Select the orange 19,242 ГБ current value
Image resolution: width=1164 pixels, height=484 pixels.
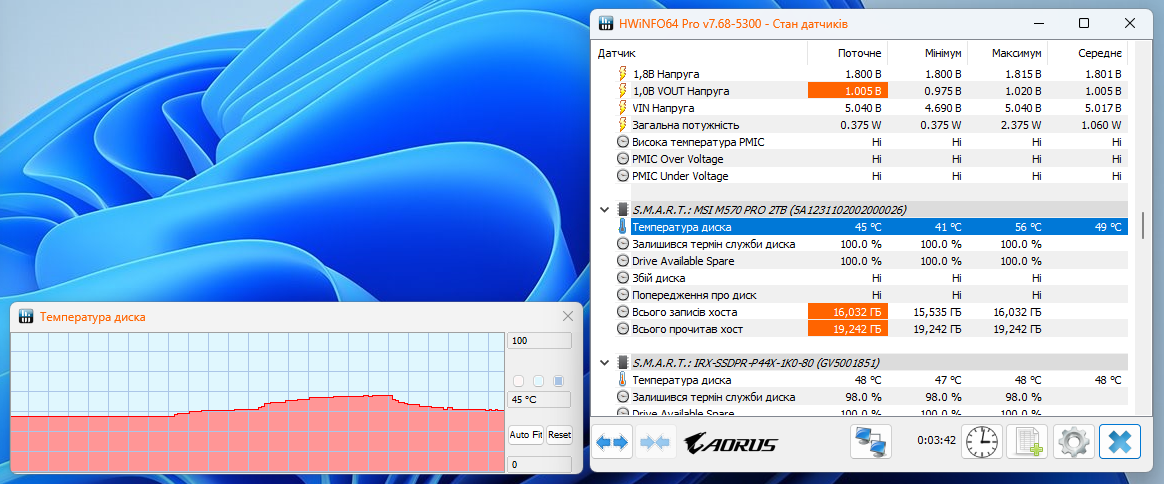click(848, 329)
